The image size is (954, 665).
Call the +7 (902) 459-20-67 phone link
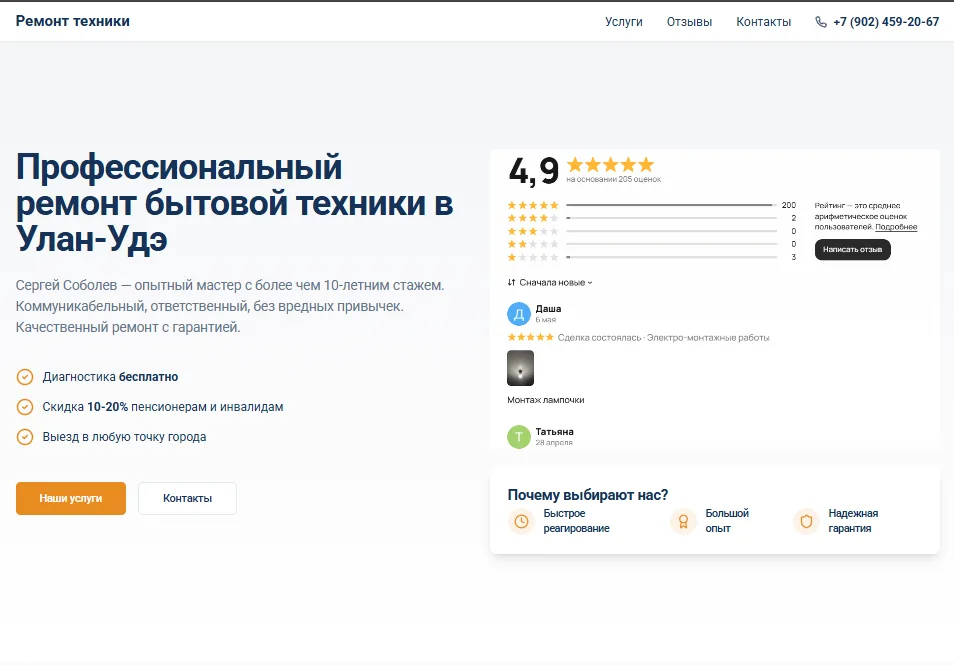[x=886, y=22]
